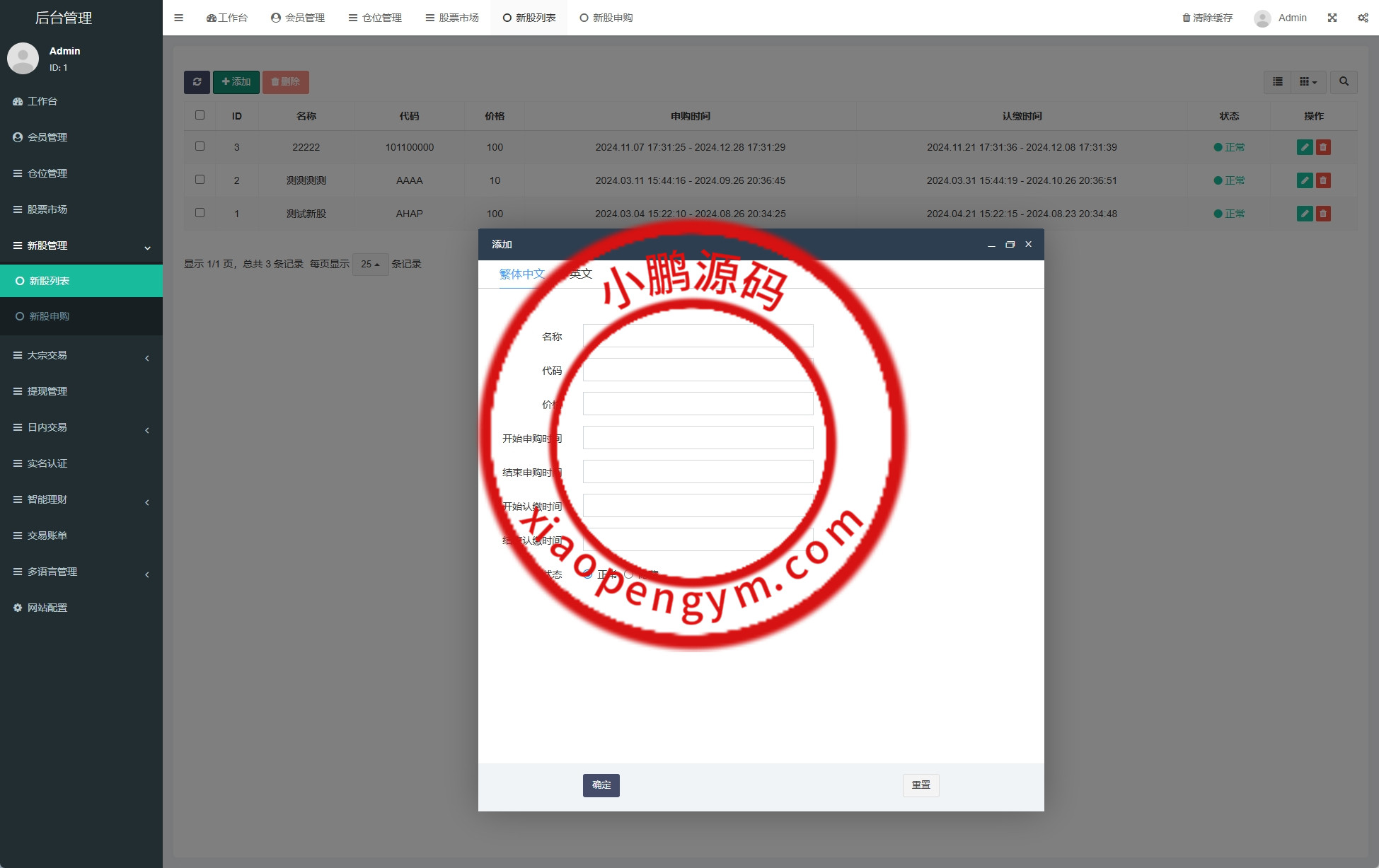Click edit pencil icon for row 22222
Screen dimensions: 1379x868
[x=1305, y=147]
